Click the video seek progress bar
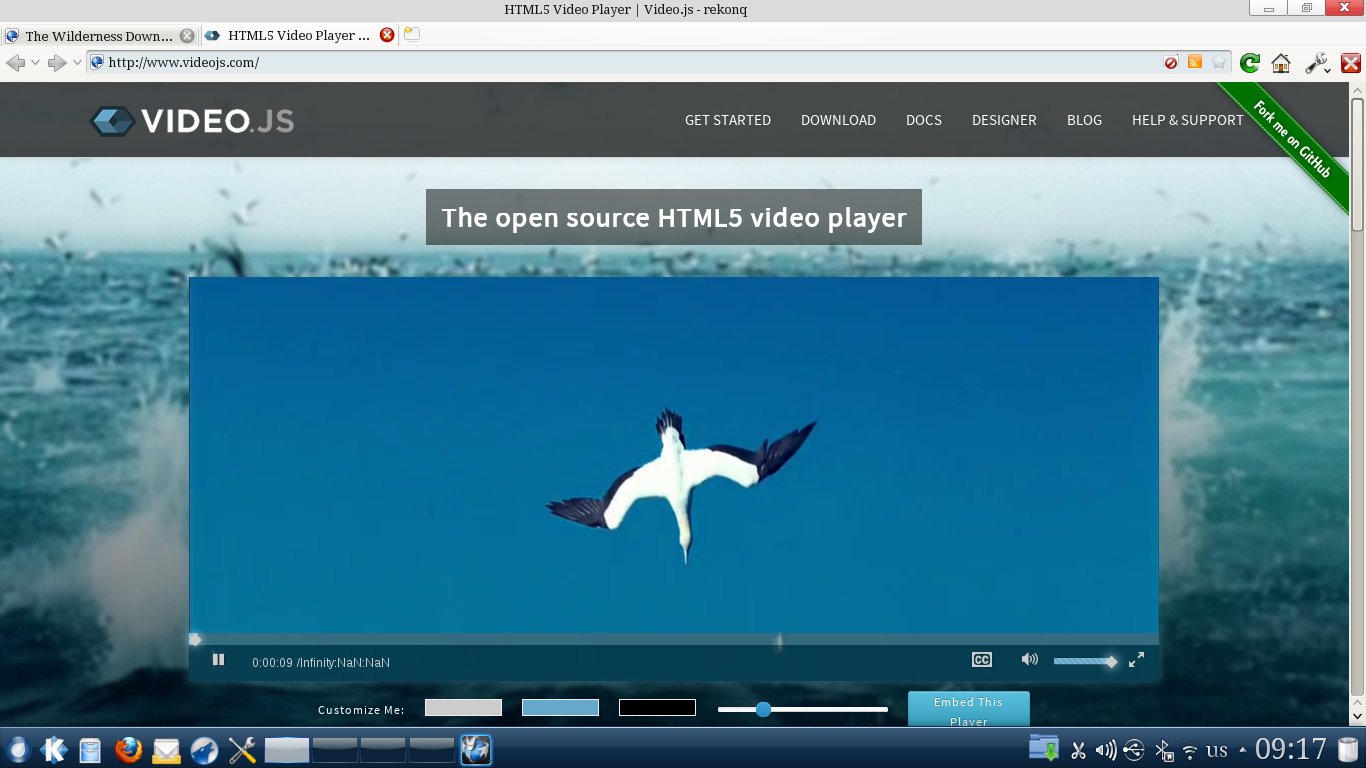 point(674,639)
